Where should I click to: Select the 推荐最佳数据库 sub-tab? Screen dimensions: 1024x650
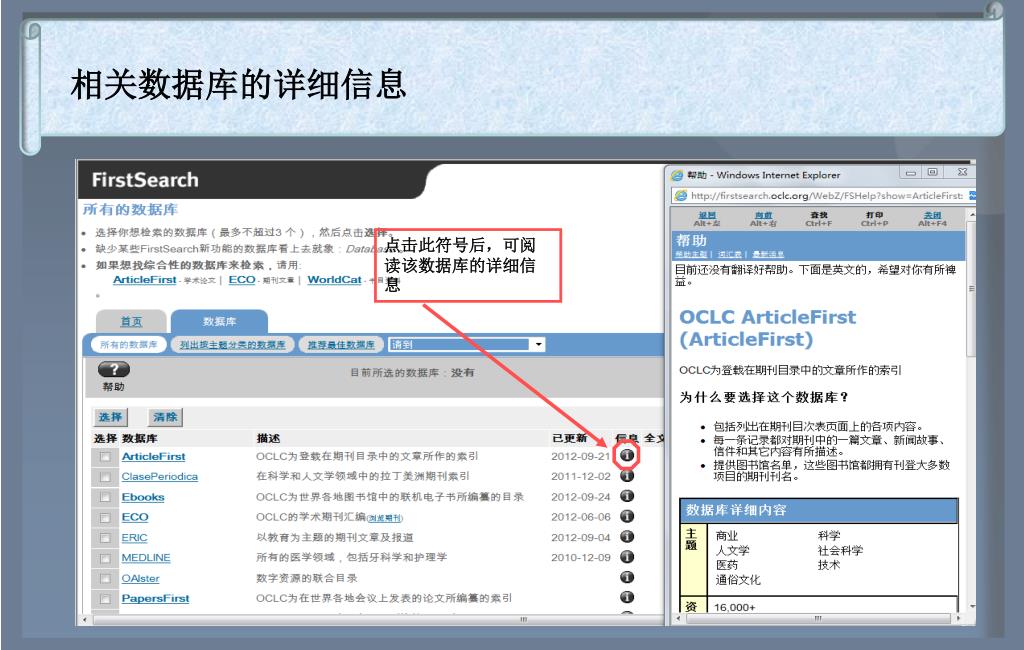(341, 344)
